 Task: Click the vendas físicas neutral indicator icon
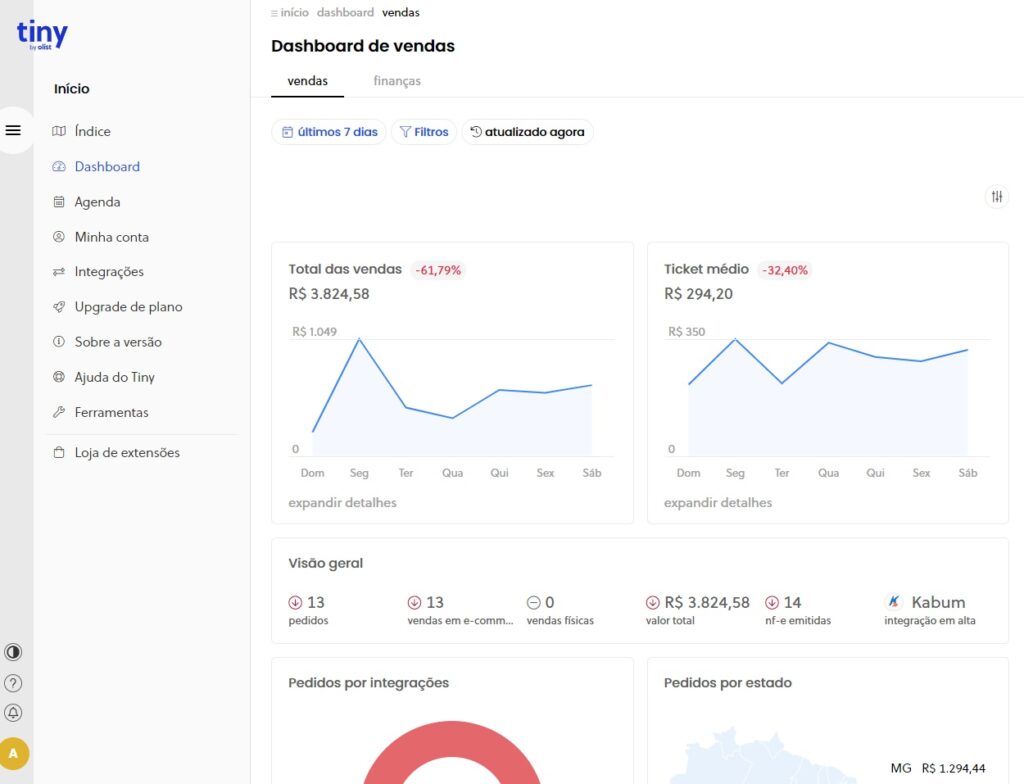click(534, 602)
